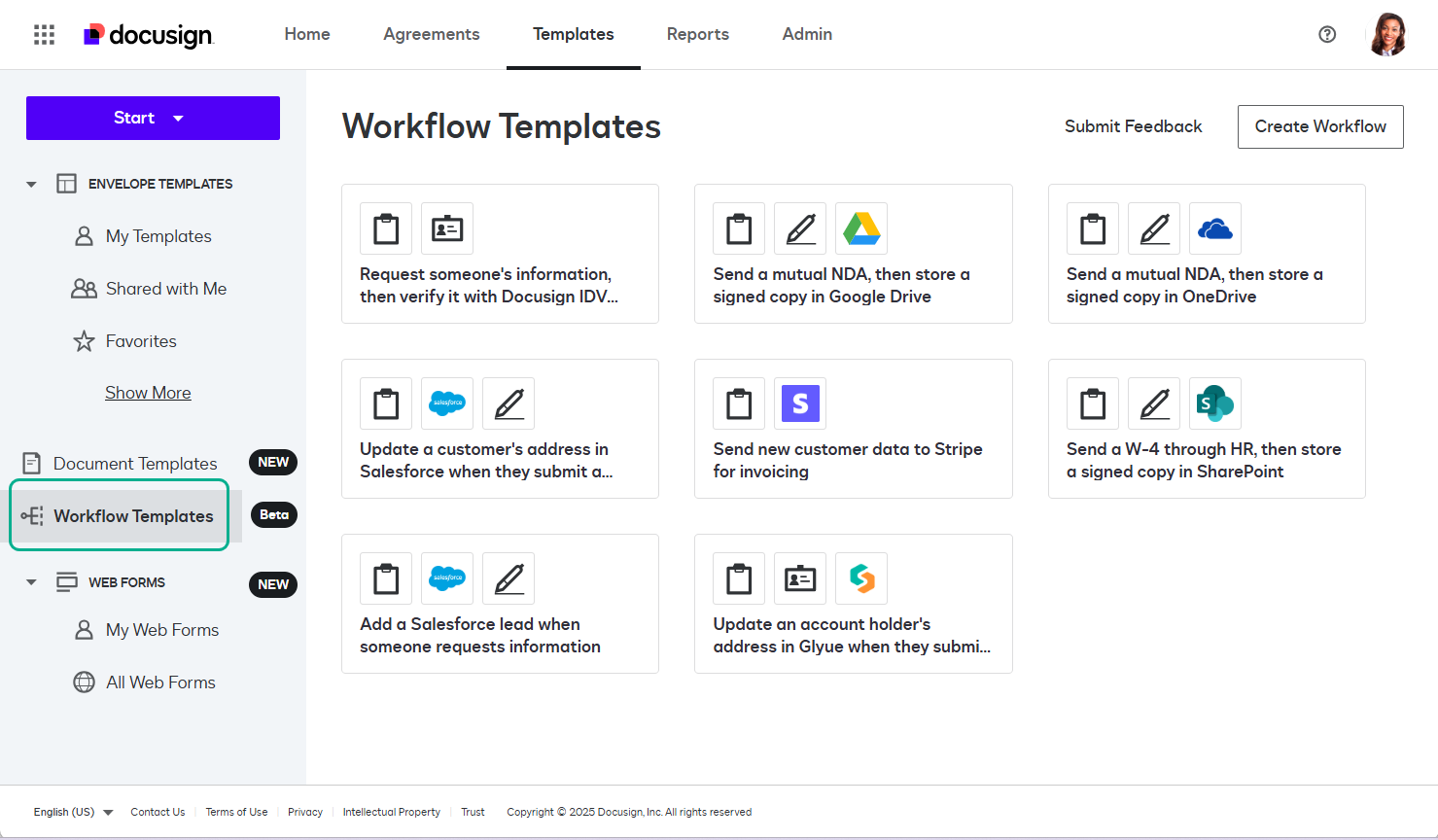Open the English (US) language dropdown
The image size is (1438, 840).
click(73, 812)
